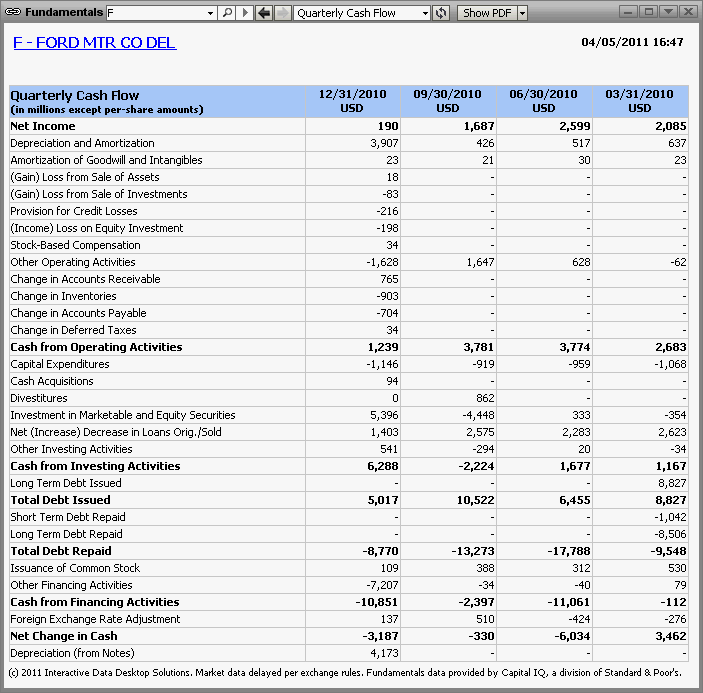703x693 pixels.
Task: Click the Stock-Based Compensation row label
Action: pos(75,245)
